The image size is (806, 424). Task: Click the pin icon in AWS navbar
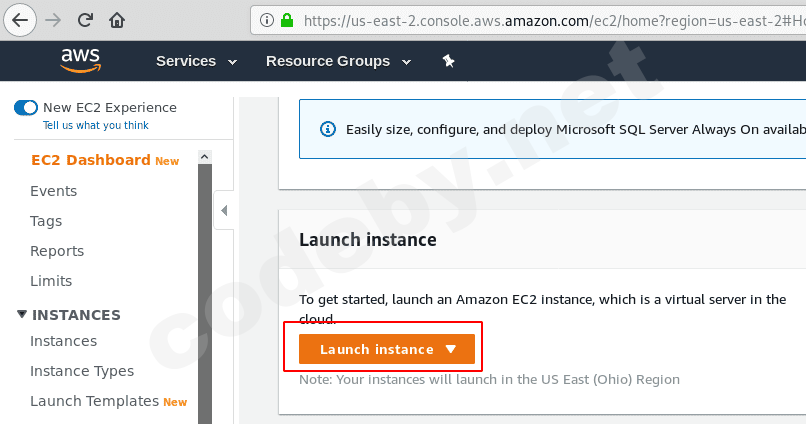tap(449, 61)
